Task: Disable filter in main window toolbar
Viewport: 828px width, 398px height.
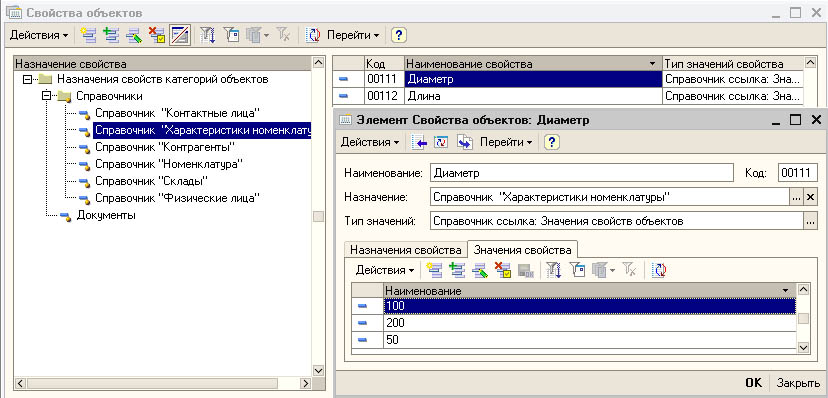Action: tap(283, 35)
